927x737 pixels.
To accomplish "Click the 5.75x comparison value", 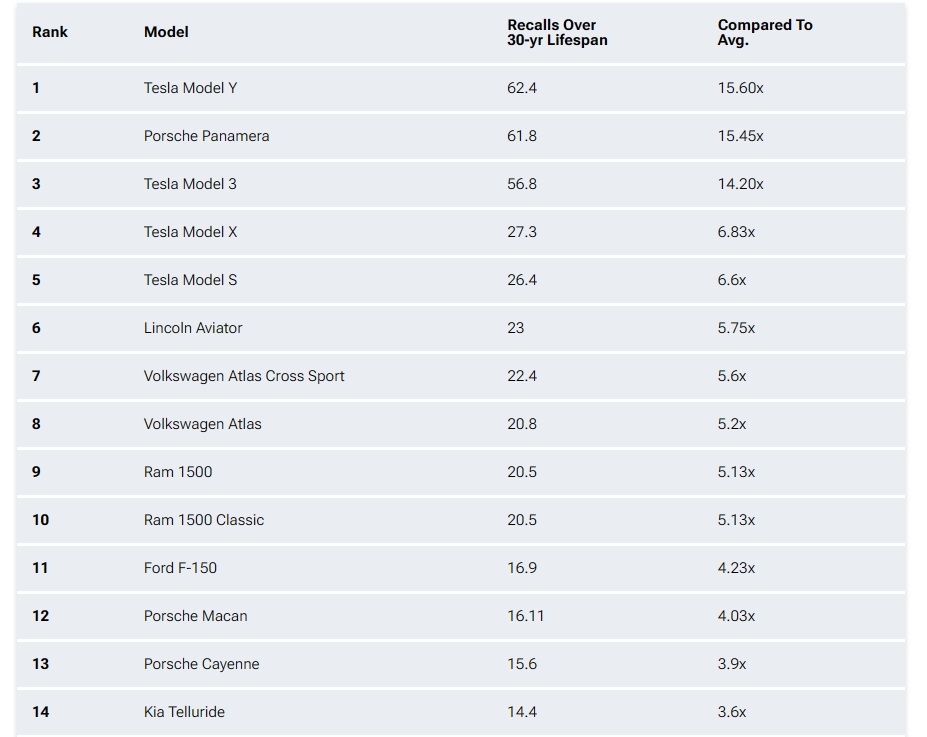I will [x=736, y=328].
